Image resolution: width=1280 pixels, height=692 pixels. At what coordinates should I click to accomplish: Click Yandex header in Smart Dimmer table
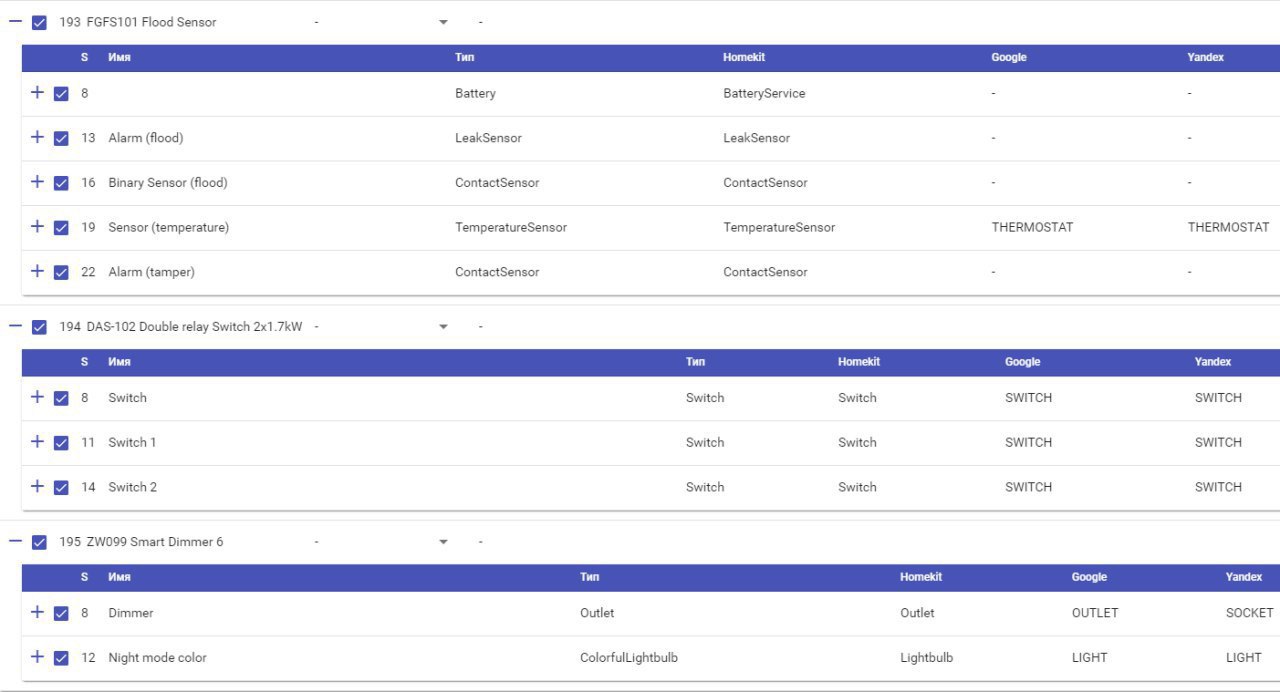click(1244, 577)
